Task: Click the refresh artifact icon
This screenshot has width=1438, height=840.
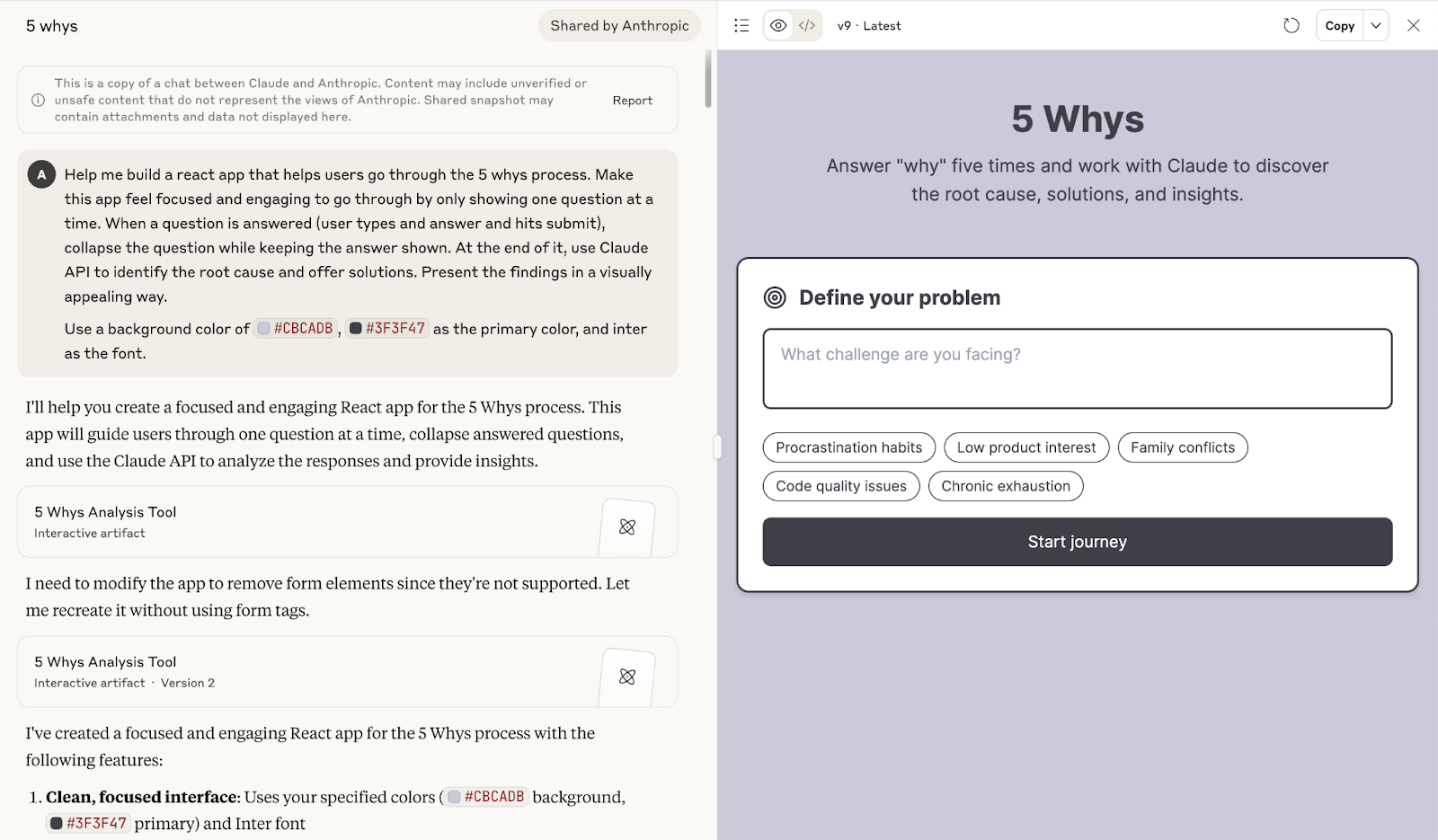Action: [x=1291, y=25]
